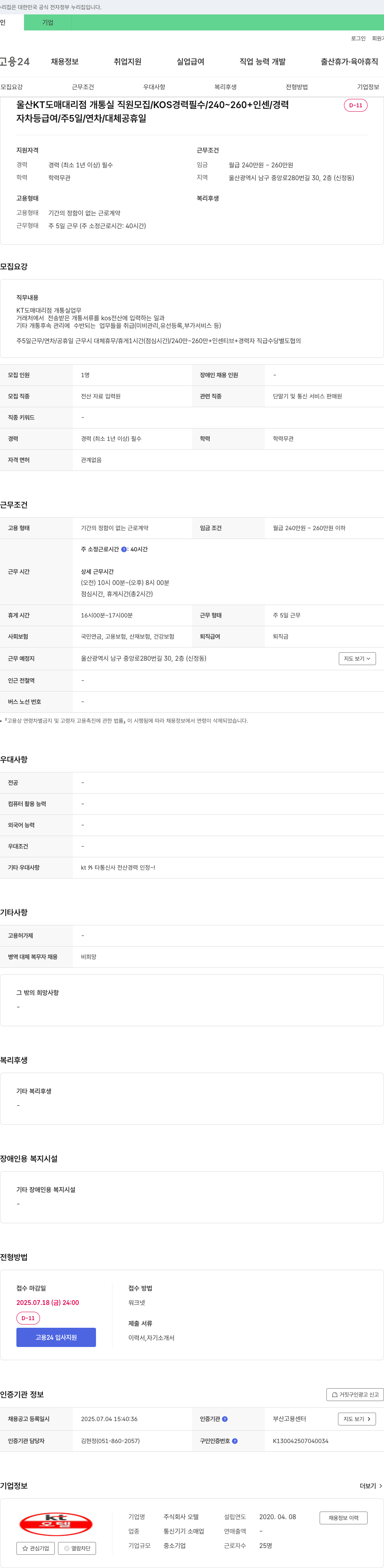Image resolution: width=384 pixels, height=1568 pixels.
Task: Click the company name 주식회사 오텔
Action: (x=180, y=1517)
